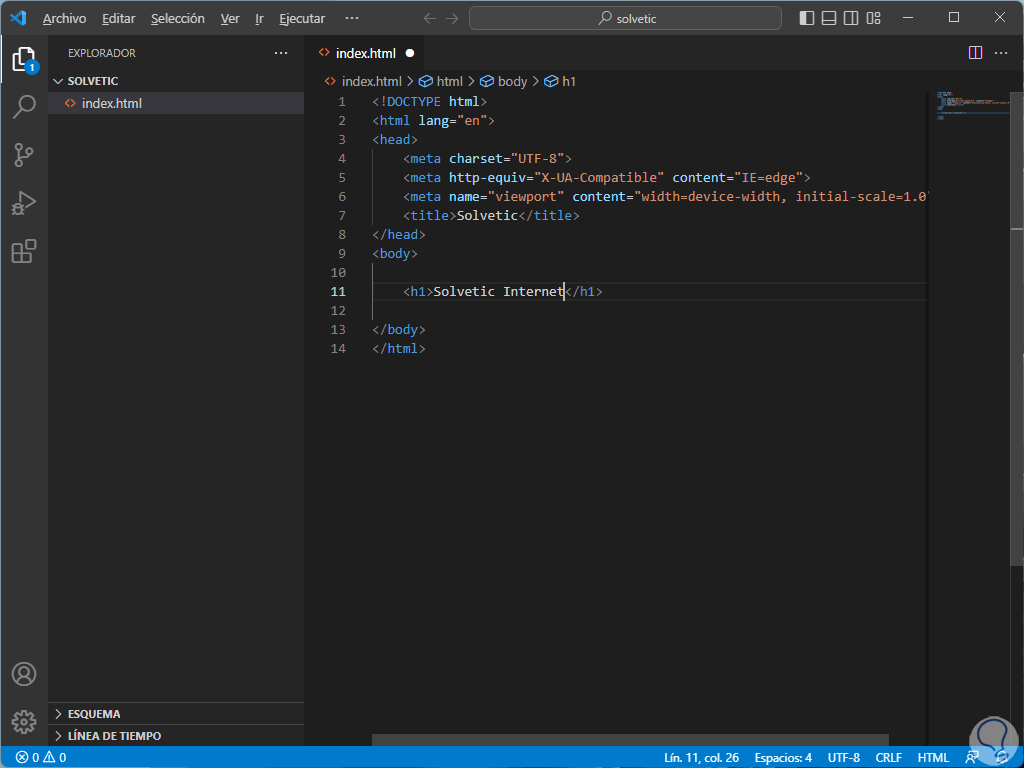Click the HTML language mode in status bar
The width and height of the screenshot is (1024, 768).
(933, 757)
